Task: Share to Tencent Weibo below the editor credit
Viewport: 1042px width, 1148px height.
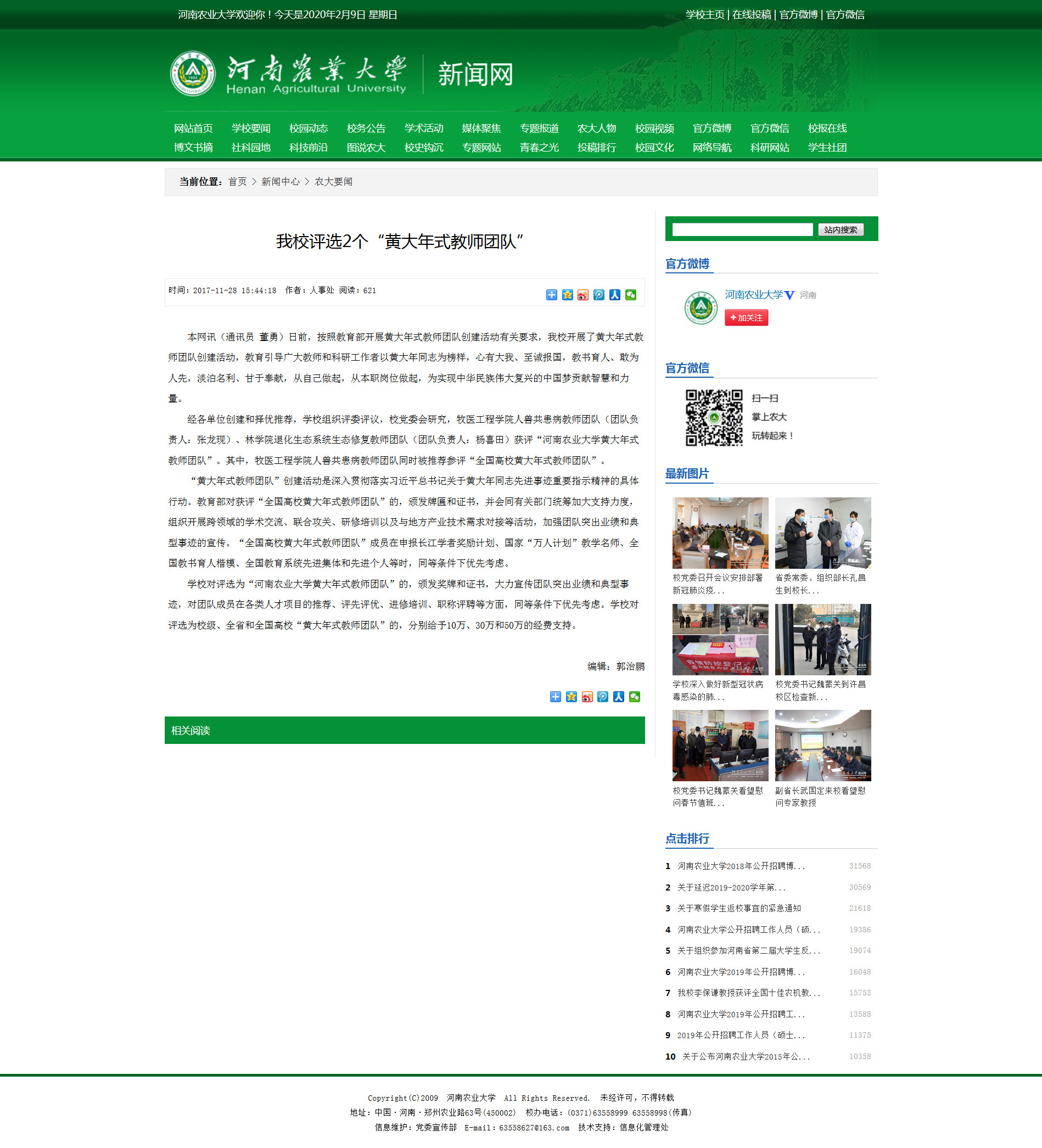Action: (x=602, y=697)
